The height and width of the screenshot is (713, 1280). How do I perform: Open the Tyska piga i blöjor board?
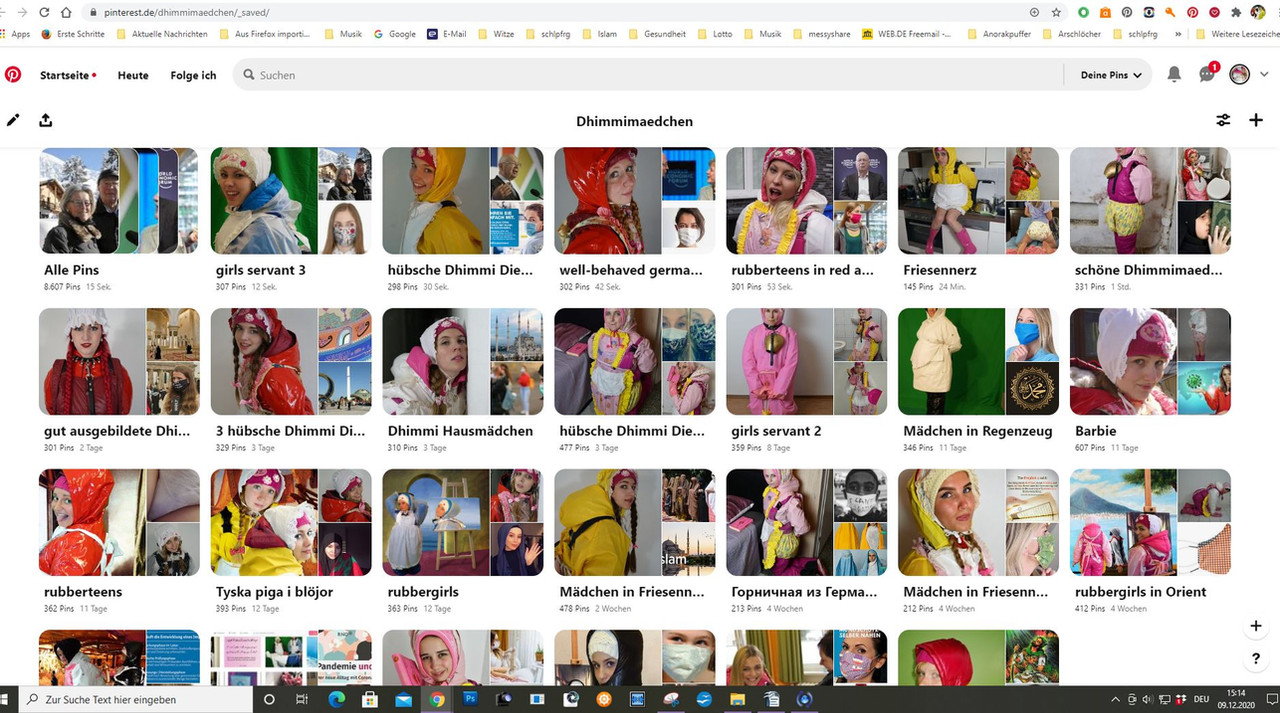click(x=291, y=541)
